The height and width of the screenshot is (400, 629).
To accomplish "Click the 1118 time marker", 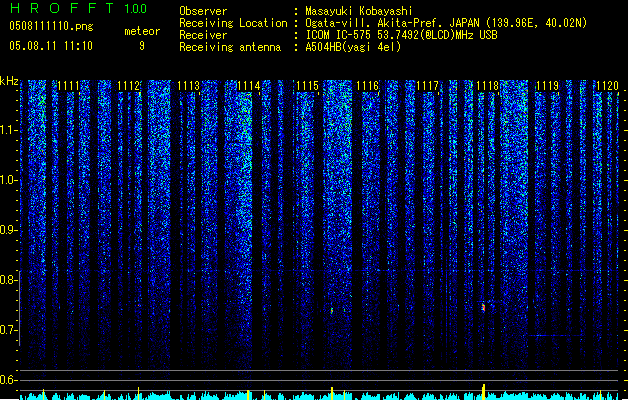I will click(x=487, y=86).
